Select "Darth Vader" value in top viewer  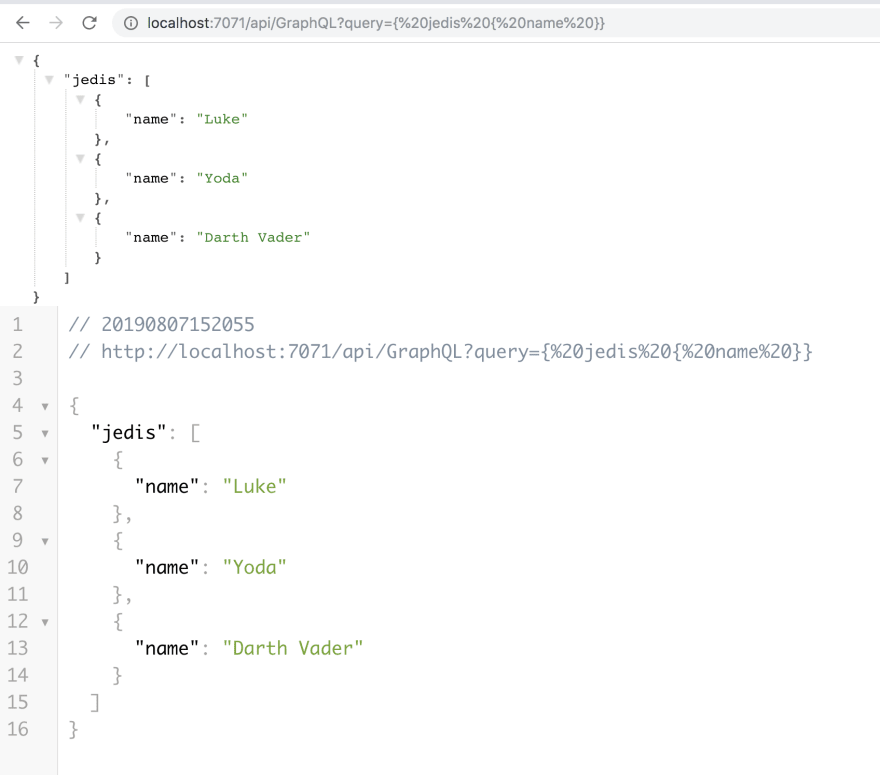253,237
